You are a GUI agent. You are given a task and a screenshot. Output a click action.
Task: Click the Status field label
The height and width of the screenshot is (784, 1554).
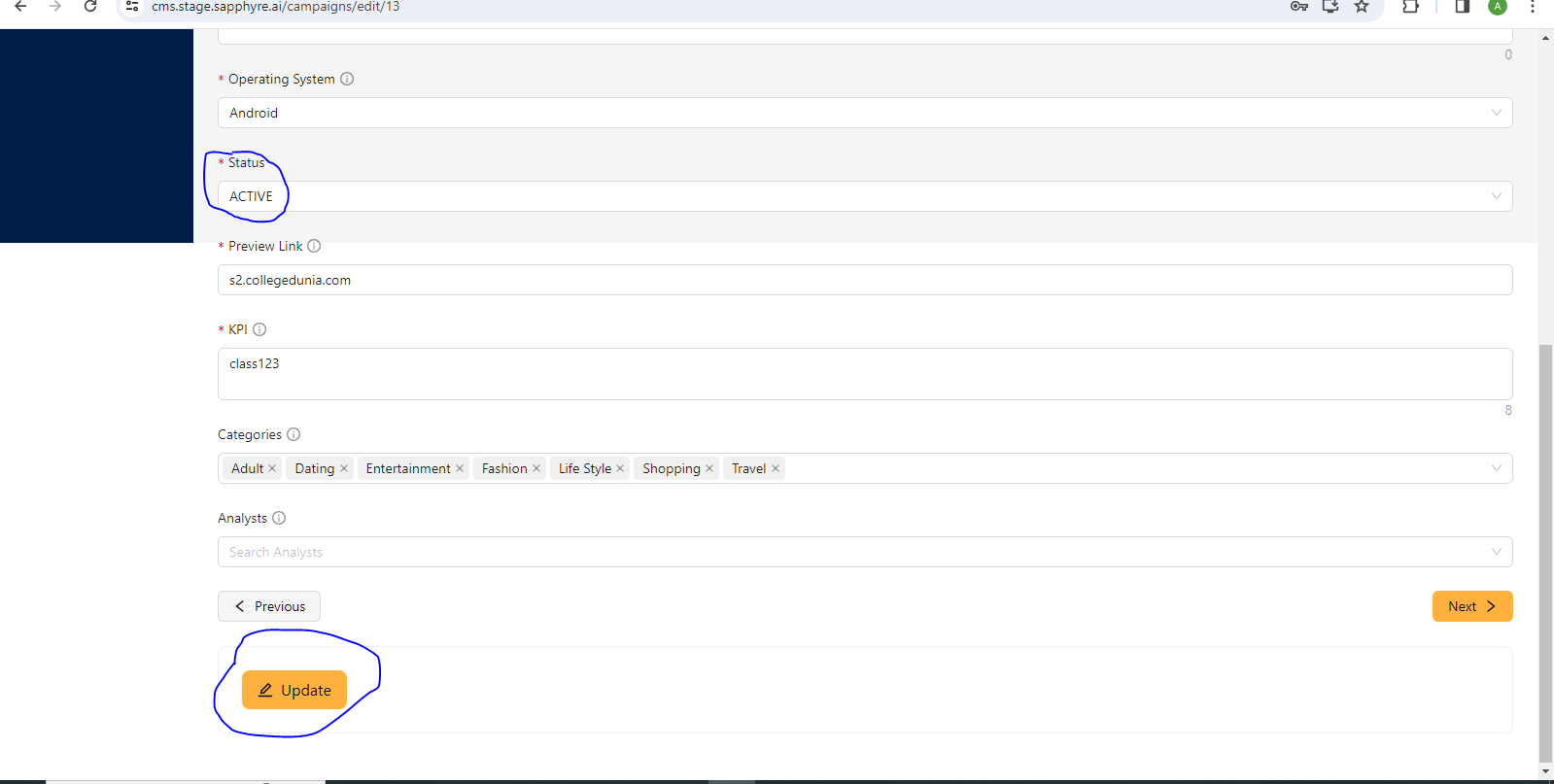pos(246,162)
